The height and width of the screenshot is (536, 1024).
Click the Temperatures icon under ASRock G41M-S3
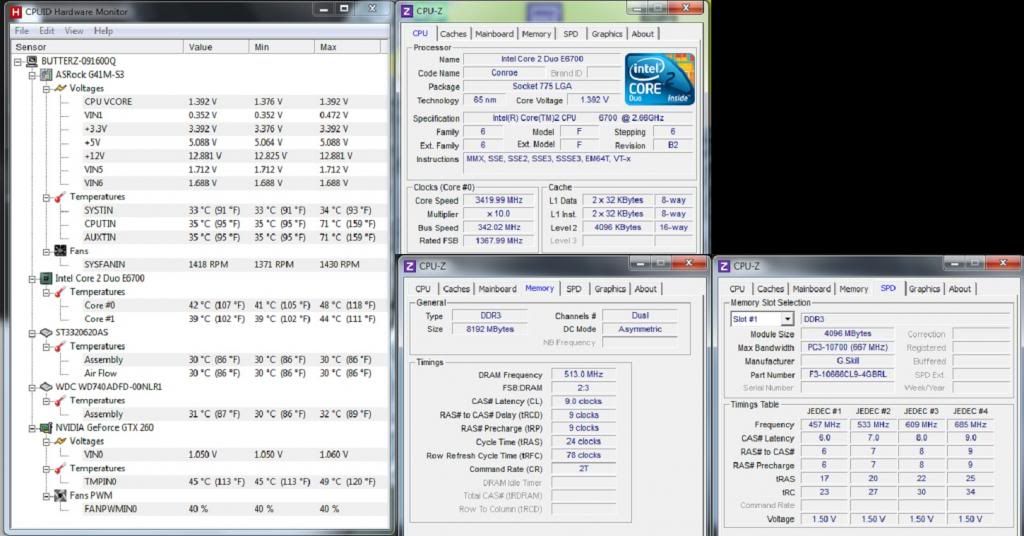point(60,197)
